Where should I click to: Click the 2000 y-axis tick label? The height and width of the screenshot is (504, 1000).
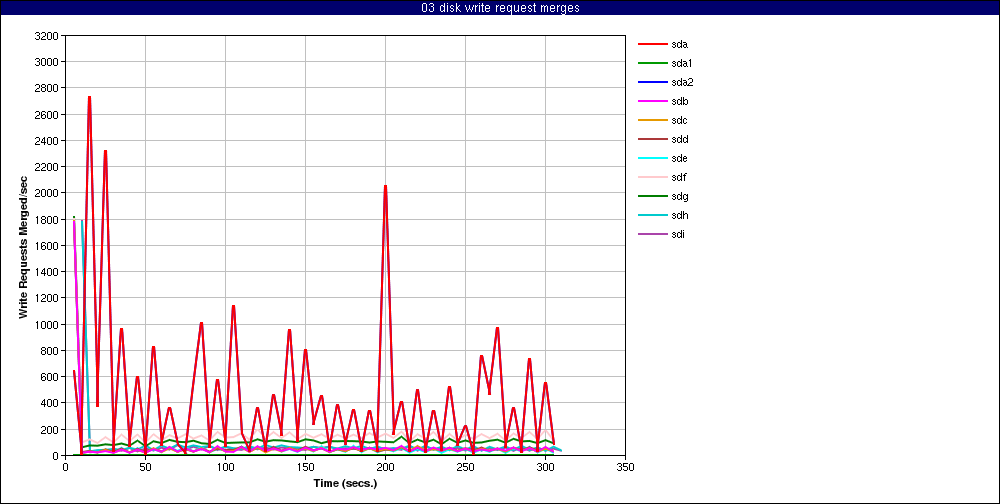click(x=49, y=193)
